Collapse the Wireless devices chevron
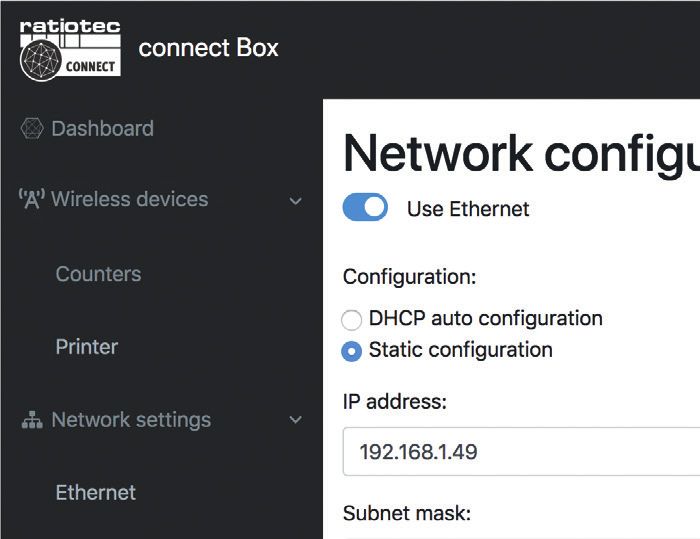The width and height of the screenshot is (700, 539). [x=296, y=201]
